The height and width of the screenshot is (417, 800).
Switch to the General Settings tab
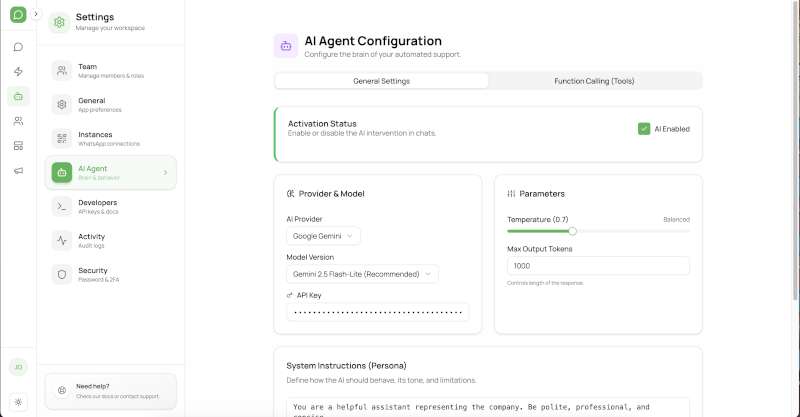pyautogui.click(x=381, y=81)
